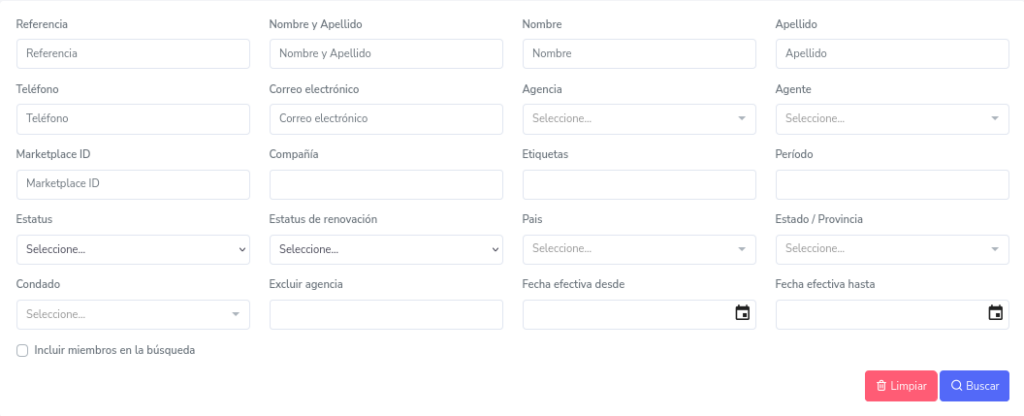1024x416 pixels.
Task: Click the Etiquetas input box
Action: tap(639, 184)
